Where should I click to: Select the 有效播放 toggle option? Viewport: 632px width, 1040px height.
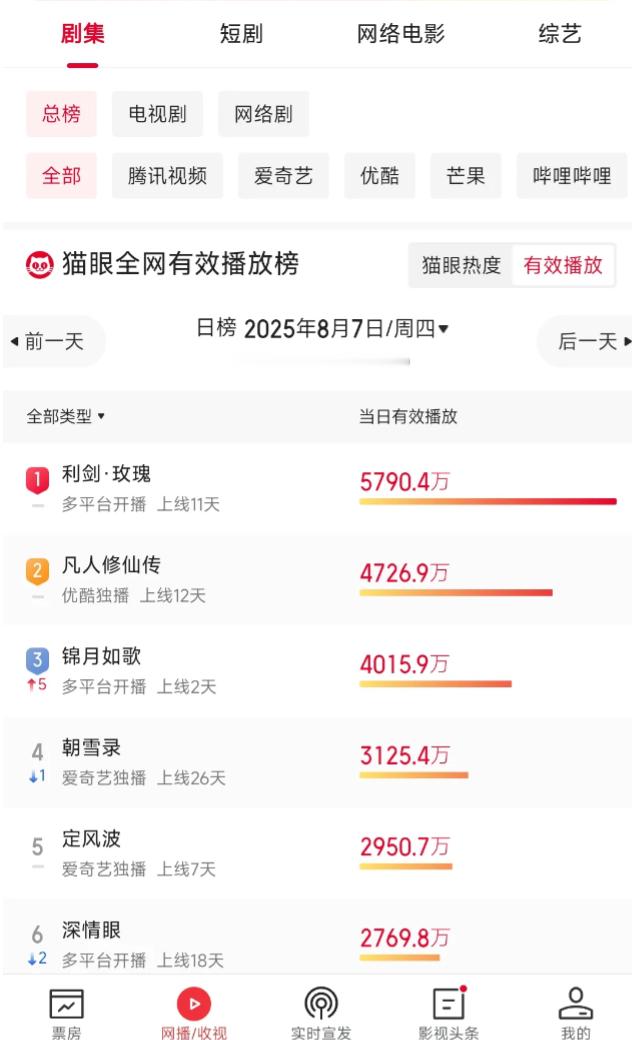coord(563,265)
